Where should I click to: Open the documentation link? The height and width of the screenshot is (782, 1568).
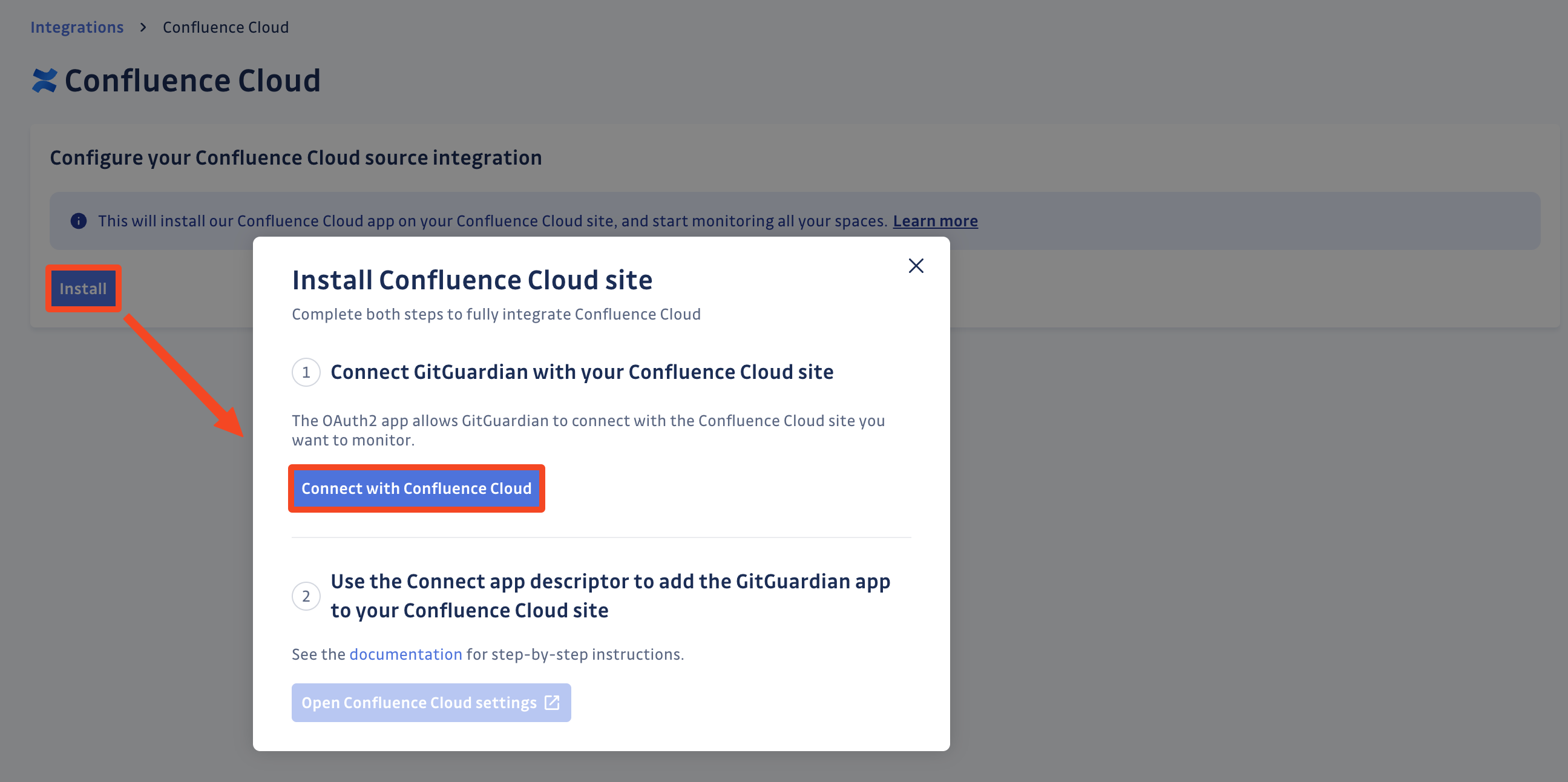pos(405,654)
